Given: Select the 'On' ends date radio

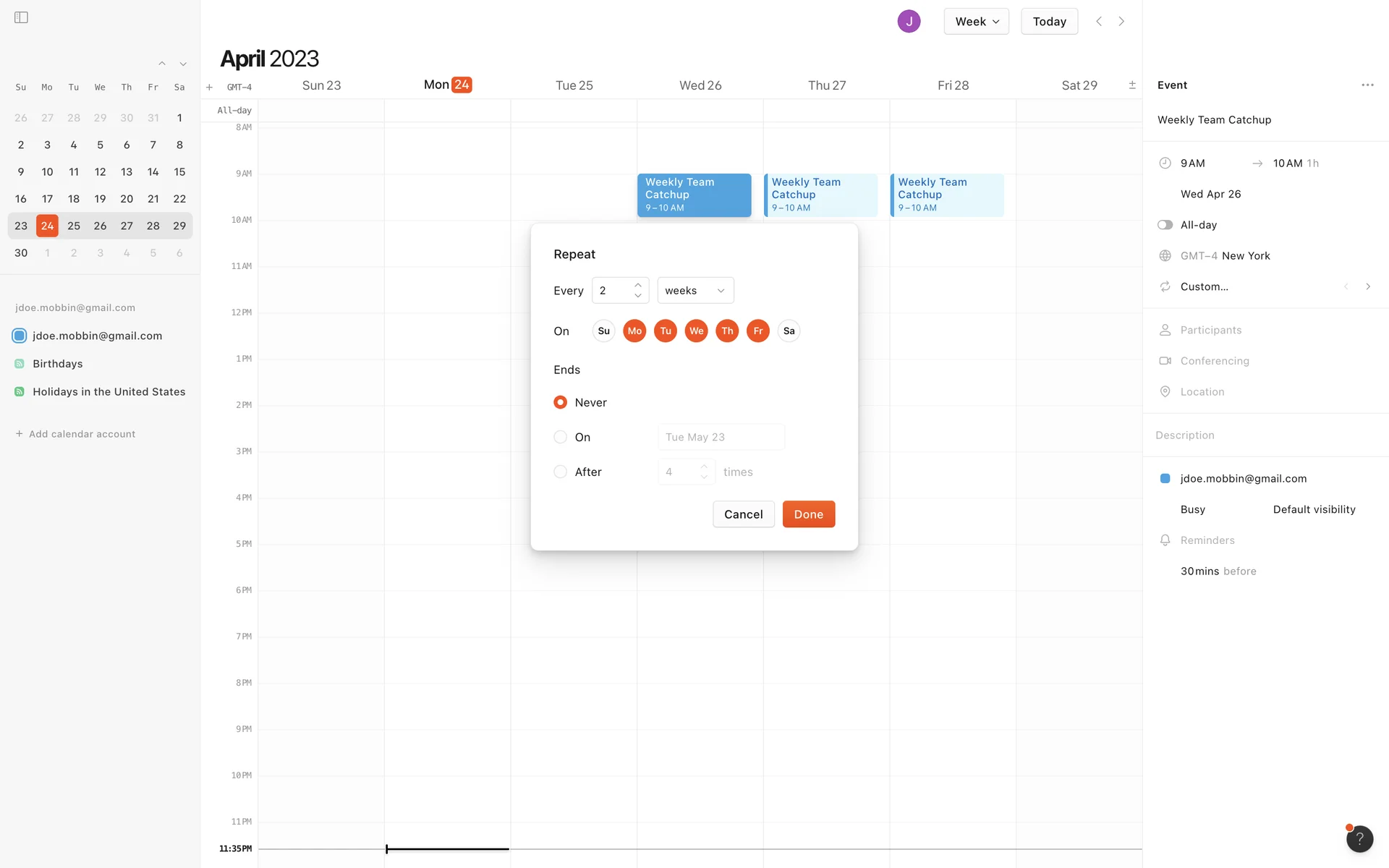Looking at the screenshot, I should (x=560, y=437).
